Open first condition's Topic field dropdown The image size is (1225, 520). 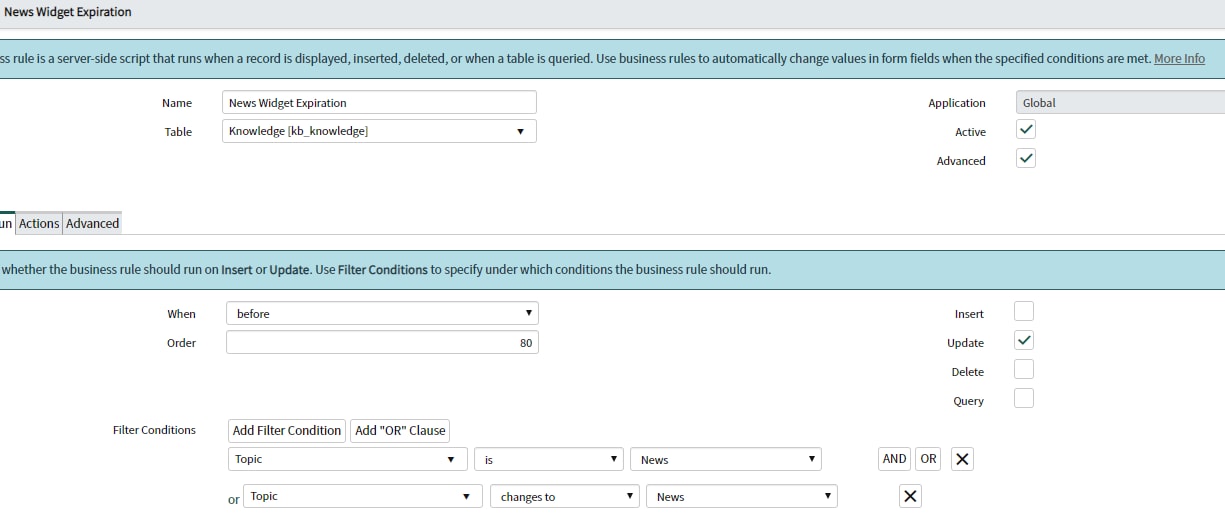point(348,459)
